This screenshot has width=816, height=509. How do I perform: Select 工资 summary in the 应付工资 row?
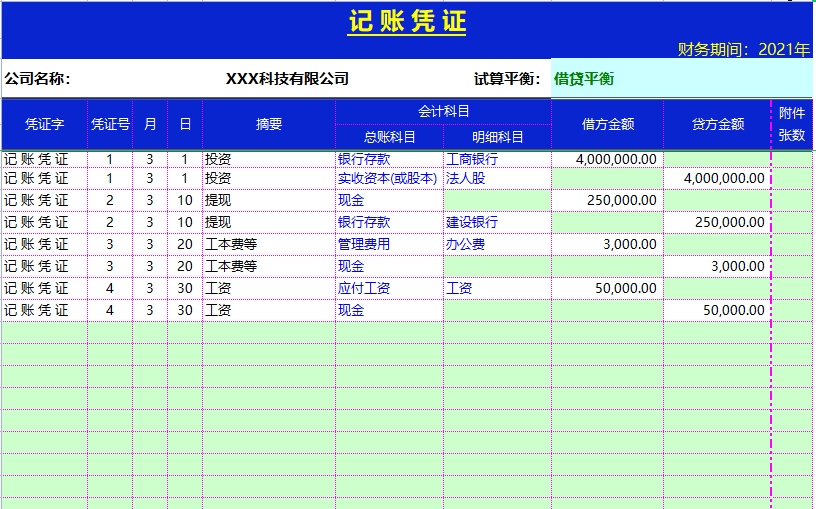pyautogui.click(x=269, y=288)
